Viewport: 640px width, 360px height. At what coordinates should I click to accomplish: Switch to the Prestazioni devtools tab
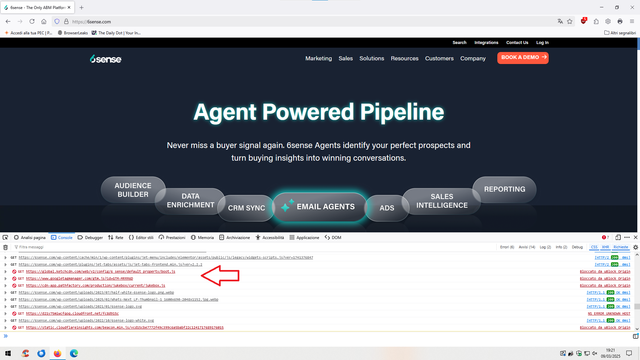(172, 237)
